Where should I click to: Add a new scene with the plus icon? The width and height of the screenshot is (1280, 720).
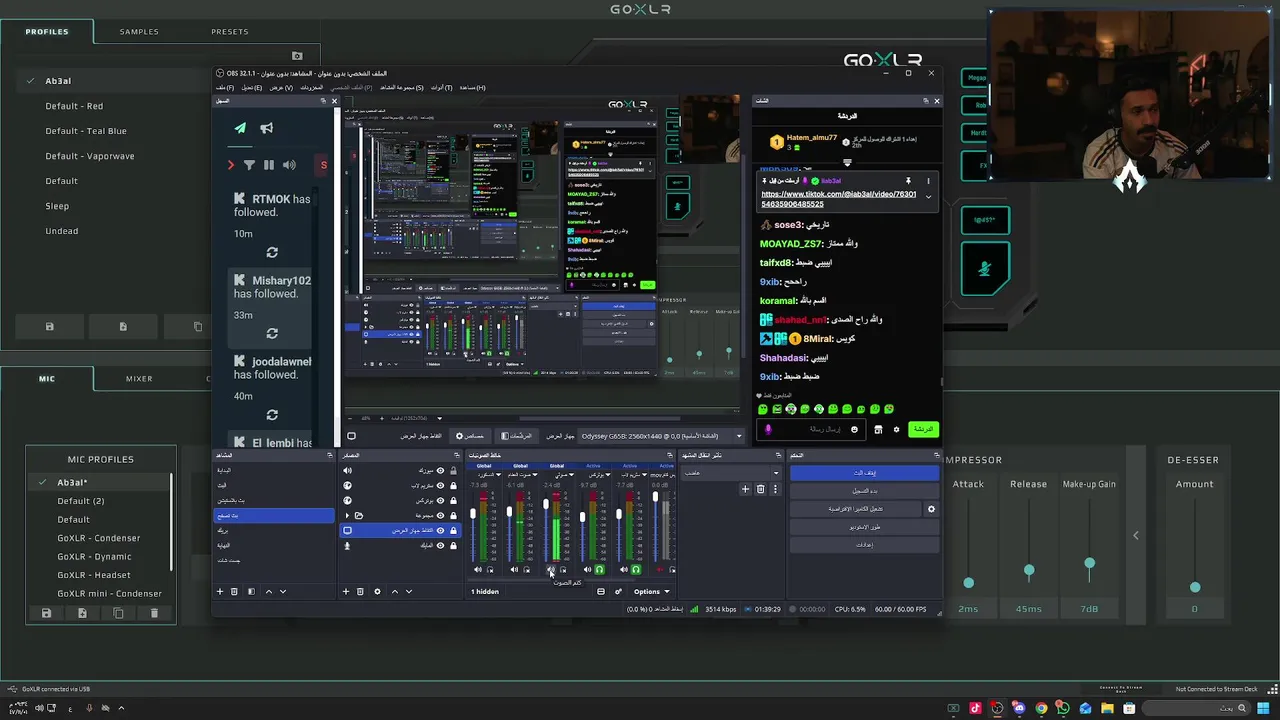pos(220,591)
